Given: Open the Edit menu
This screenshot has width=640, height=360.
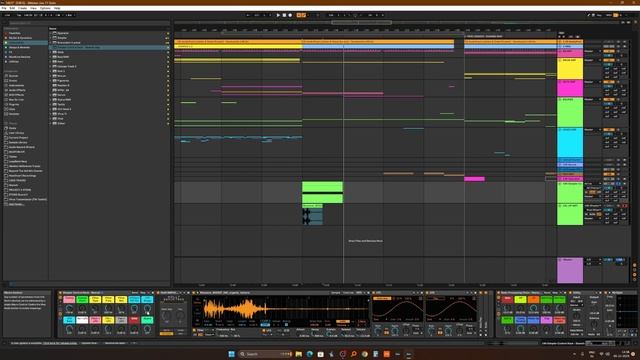Looking at the screenshot, I should point(12,8).
